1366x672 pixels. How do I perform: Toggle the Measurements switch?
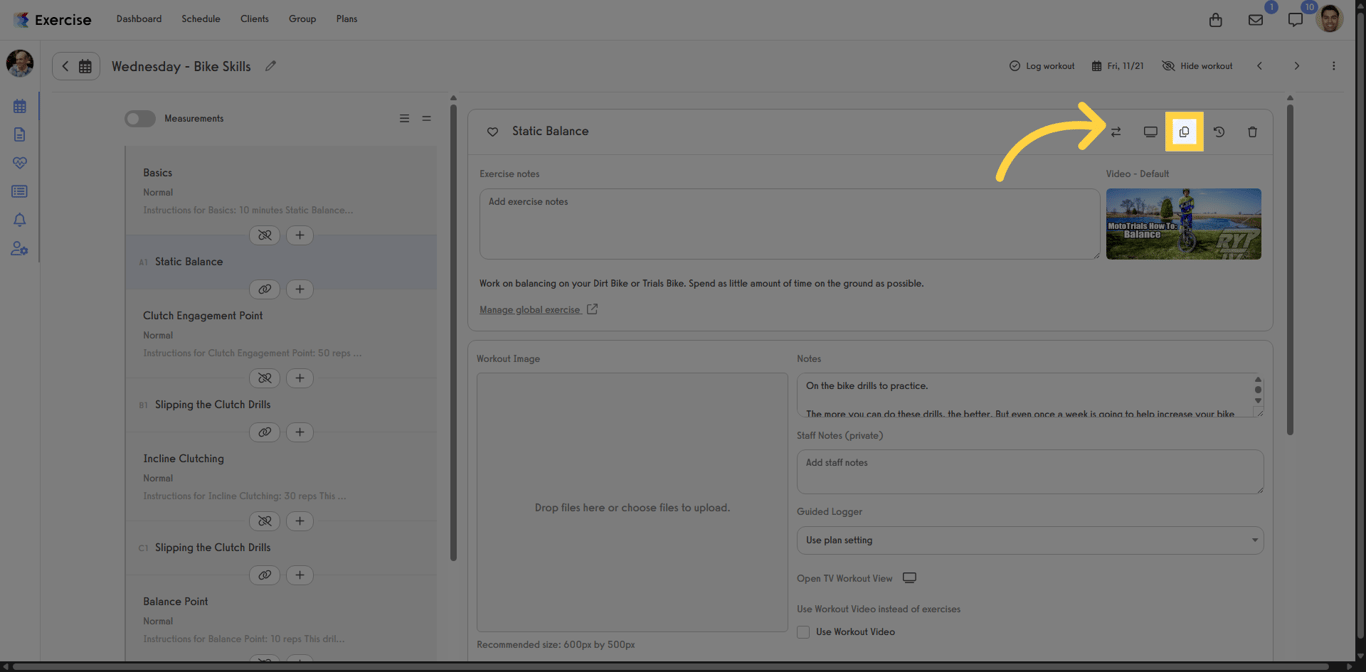coord(139,118)
